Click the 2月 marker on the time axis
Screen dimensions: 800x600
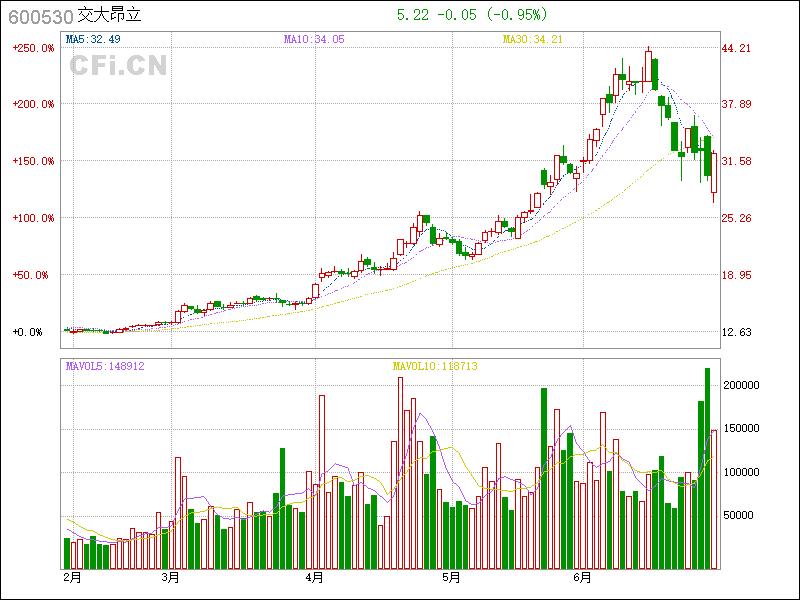click(71, 578)
